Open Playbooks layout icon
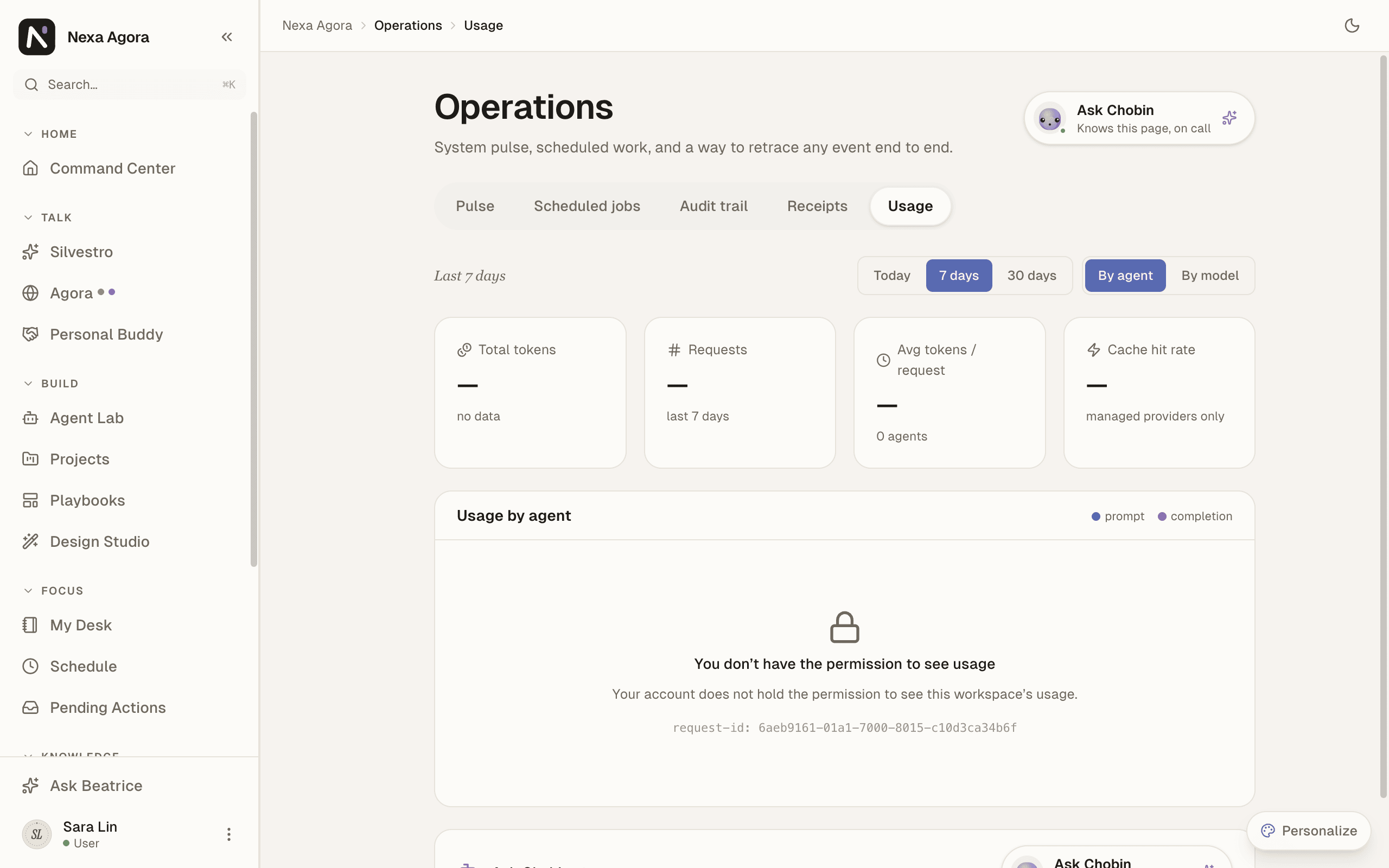1389x868 pixels. click(30, 500)
